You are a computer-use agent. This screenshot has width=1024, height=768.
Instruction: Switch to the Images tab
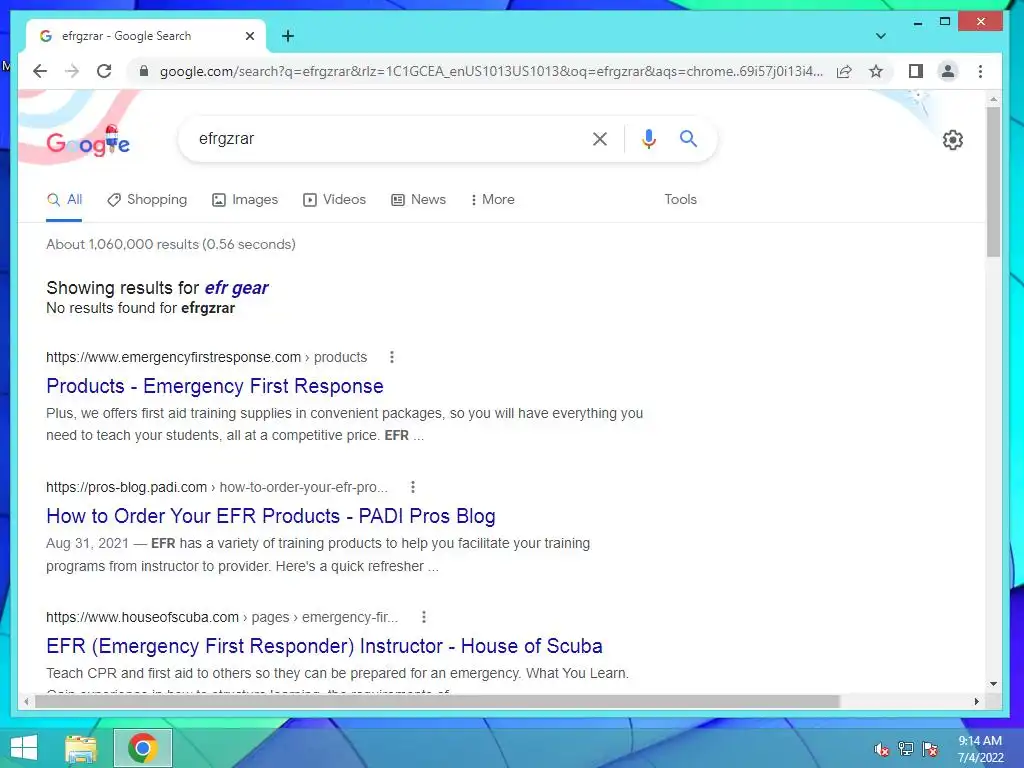click(245, 200)
